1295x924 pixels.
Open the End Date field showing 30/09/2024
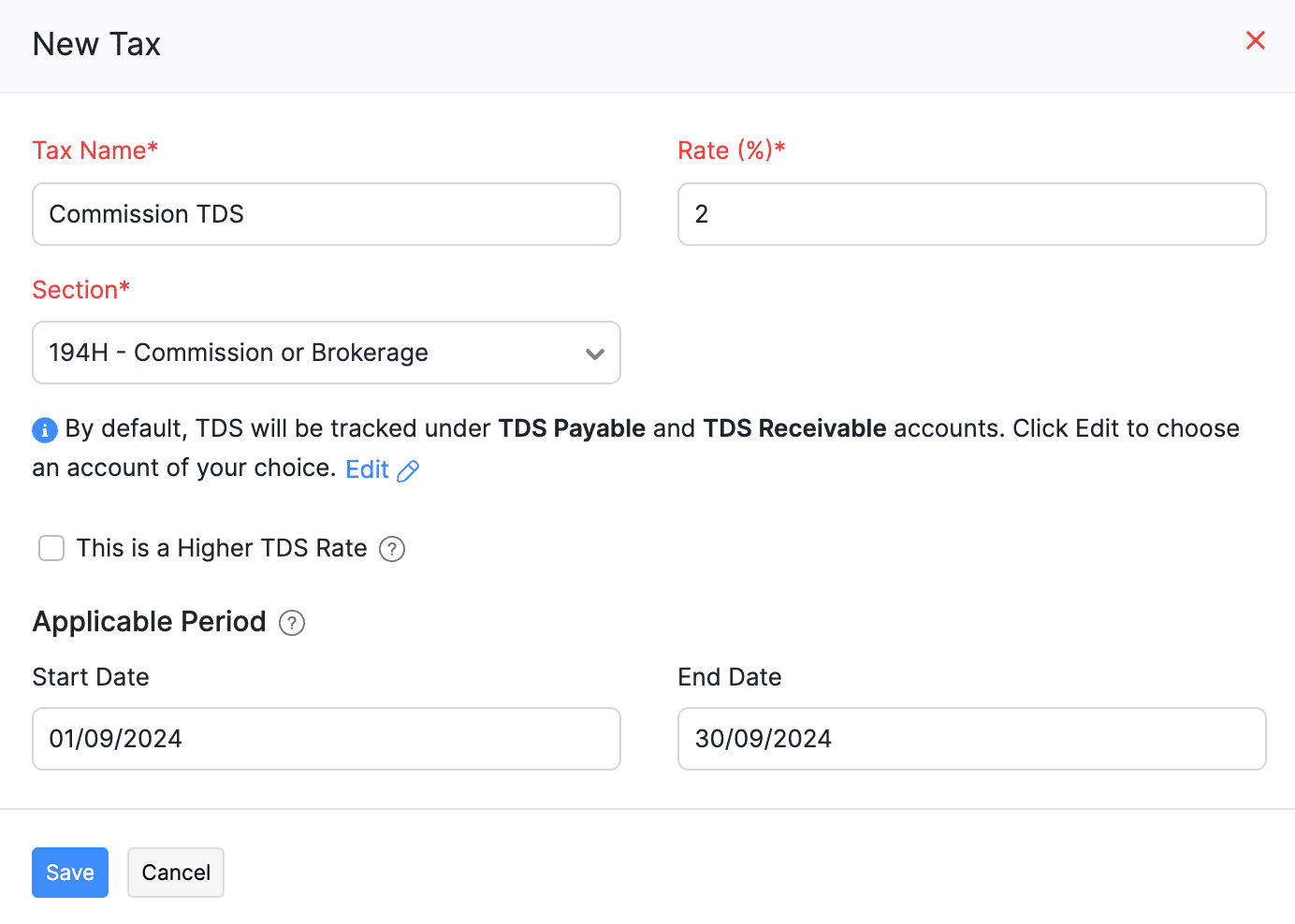tap(971, 739)
